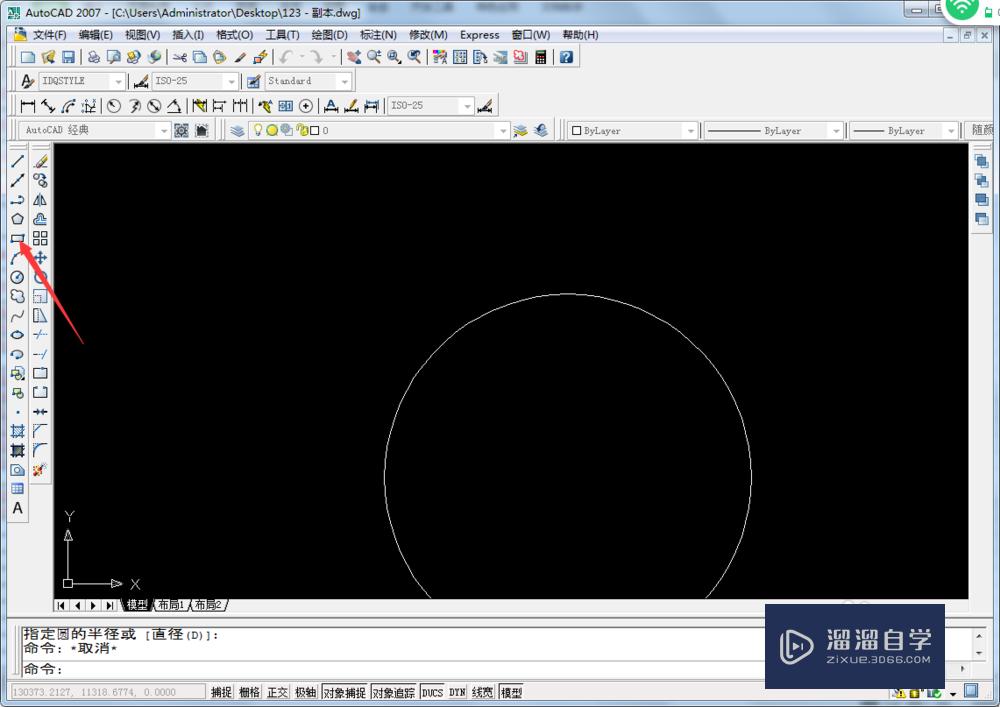The height and width of the screenshot is (707, 1000).
Task: Enable ortho mode in the status bar
Action: (x=276, y=691)
